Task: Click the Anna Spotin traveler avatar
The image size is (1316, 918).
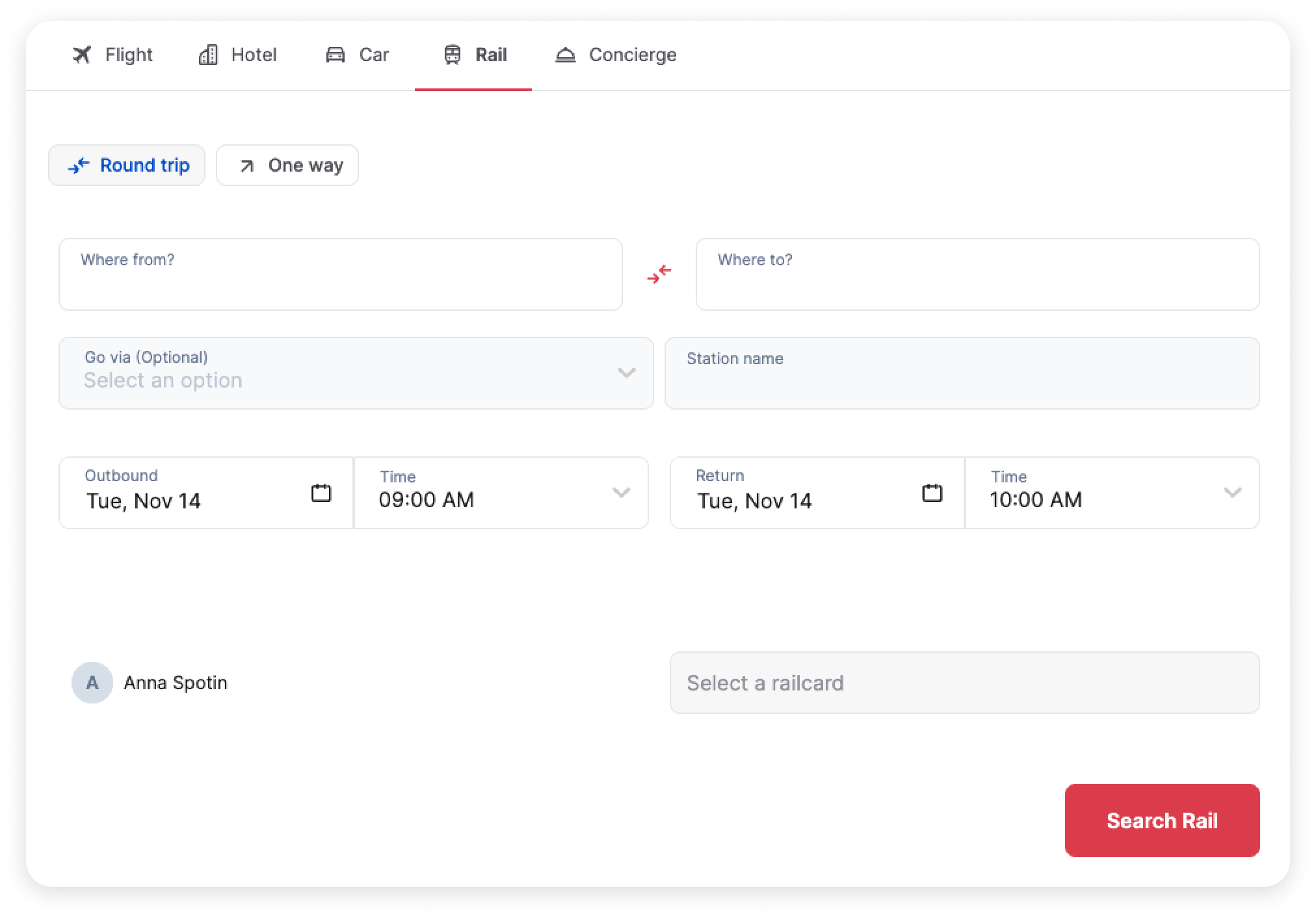Action: [92, 683]
